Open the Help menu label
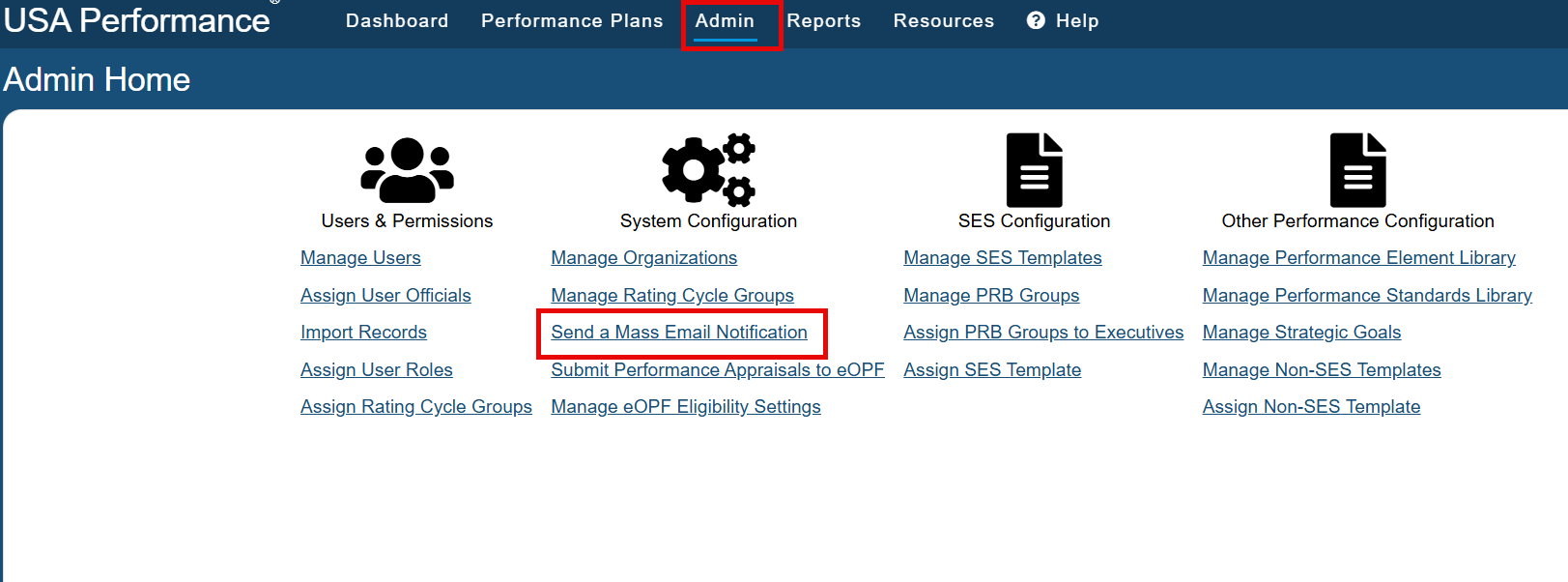The width and height of the screenshot is (1568, 582). tap(1077, 20)
